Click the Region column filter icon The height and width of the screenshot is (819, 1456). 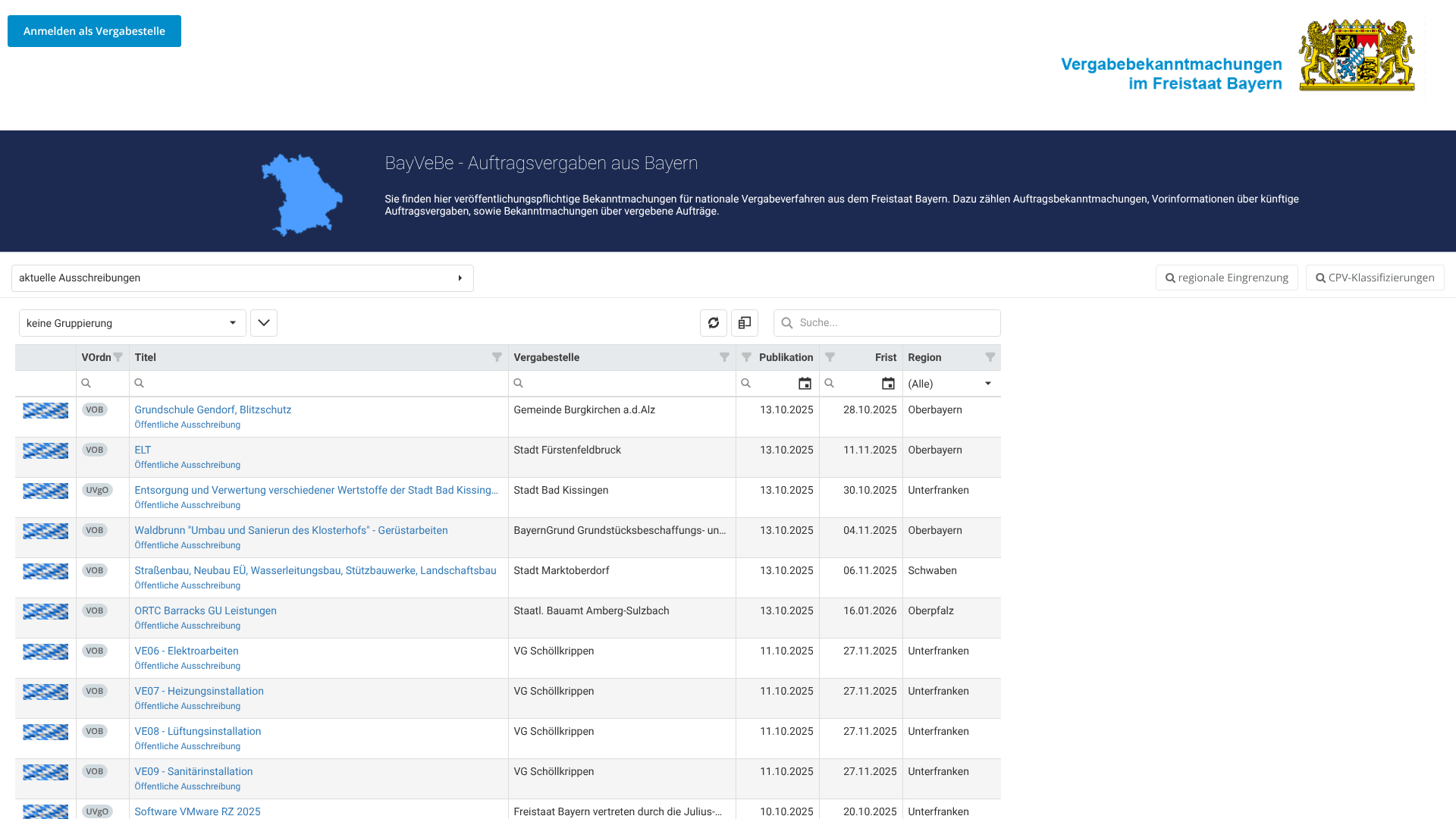[990, 357]
